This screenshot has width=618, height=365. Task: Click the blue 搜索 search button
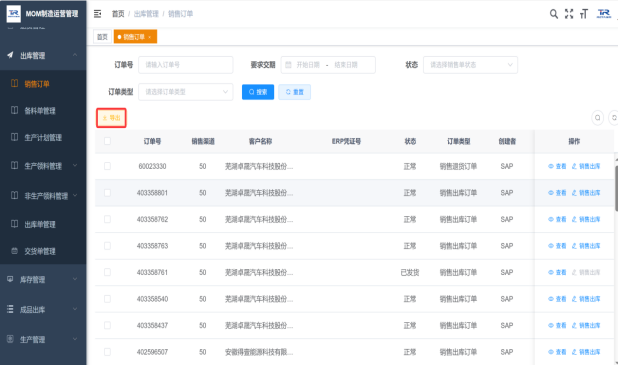pyautogui.click(x=258, y=92)
